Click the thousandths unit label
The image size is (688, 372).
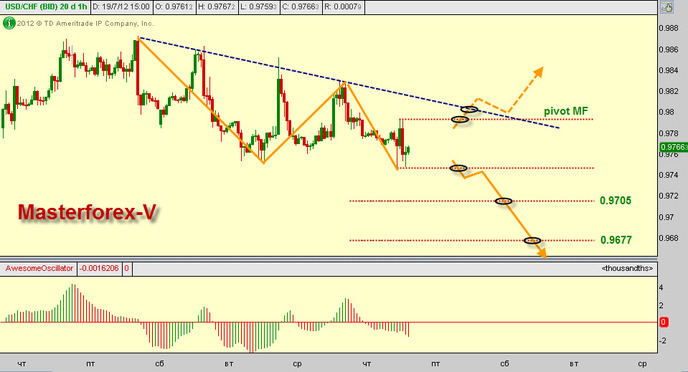[x=627, y=268]
